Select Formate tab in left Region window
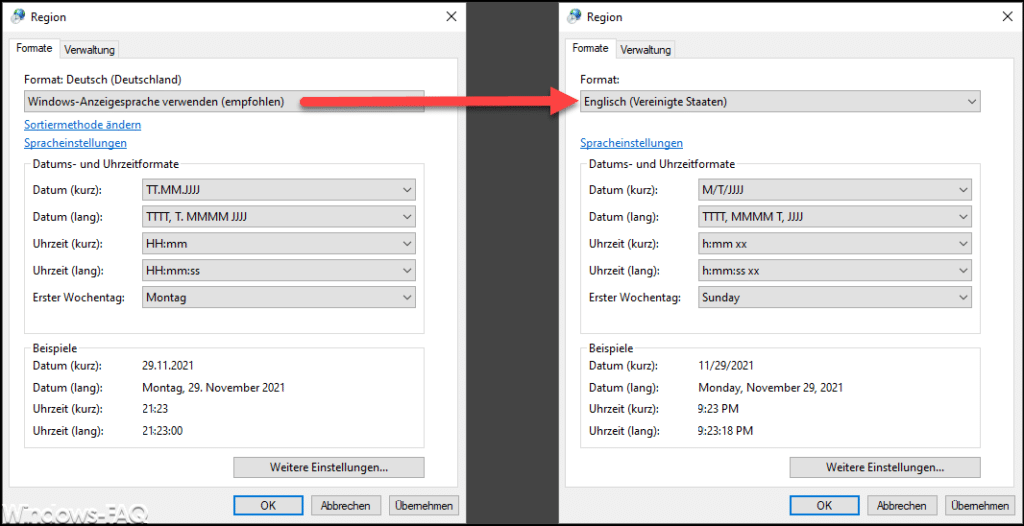 tap(34, 48)
